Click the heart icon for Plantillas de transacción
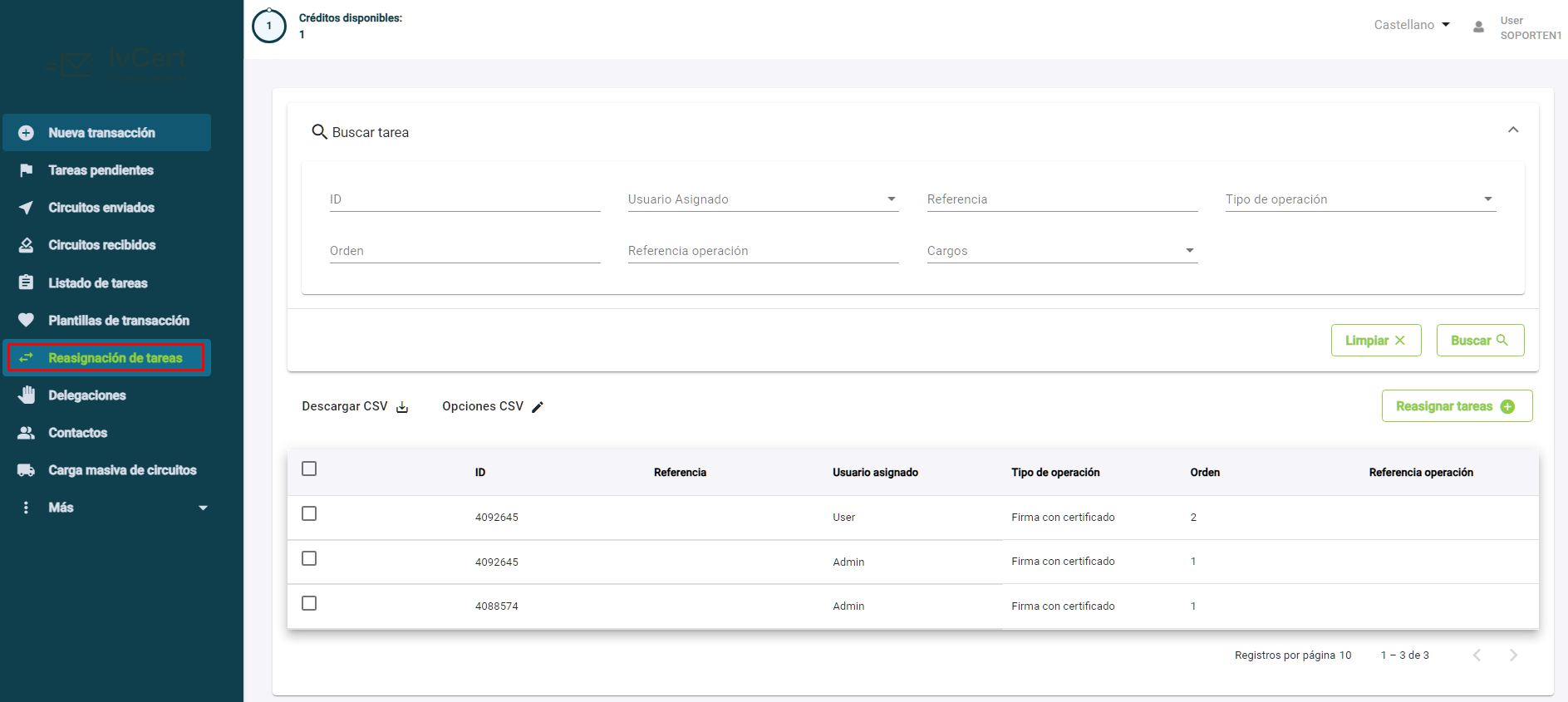 26,320
